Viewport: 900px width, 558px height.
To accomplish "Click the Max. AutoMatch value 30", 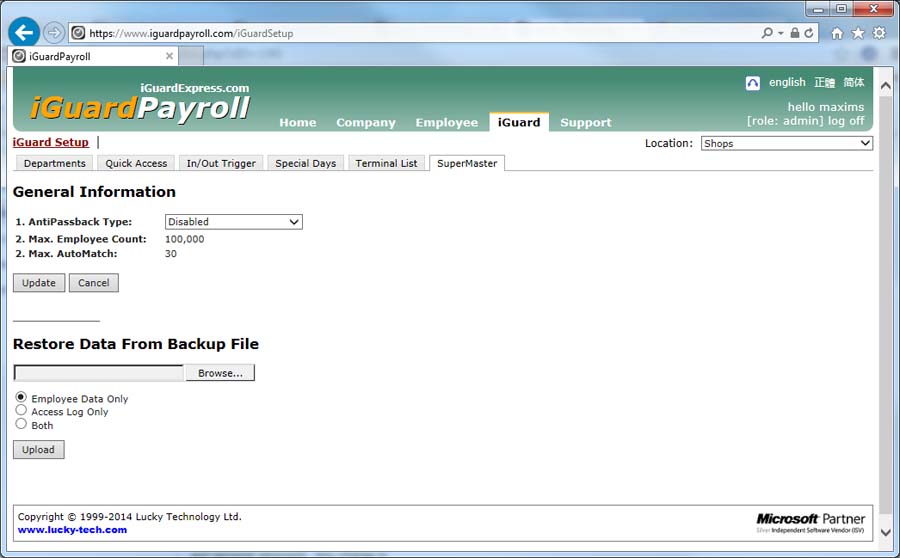I will [170, 254].
